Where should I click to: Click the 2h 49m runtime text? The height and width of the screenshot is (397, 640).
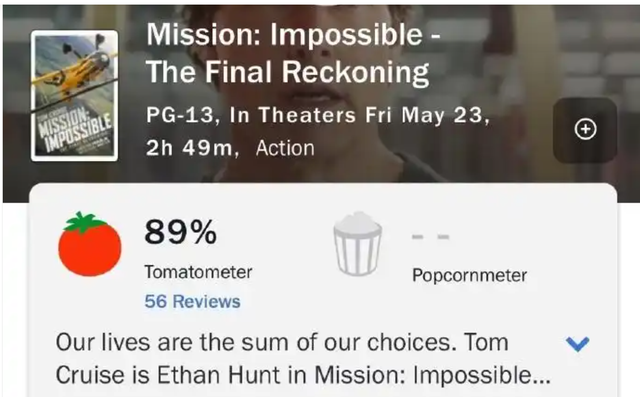(x=189, y=148)
